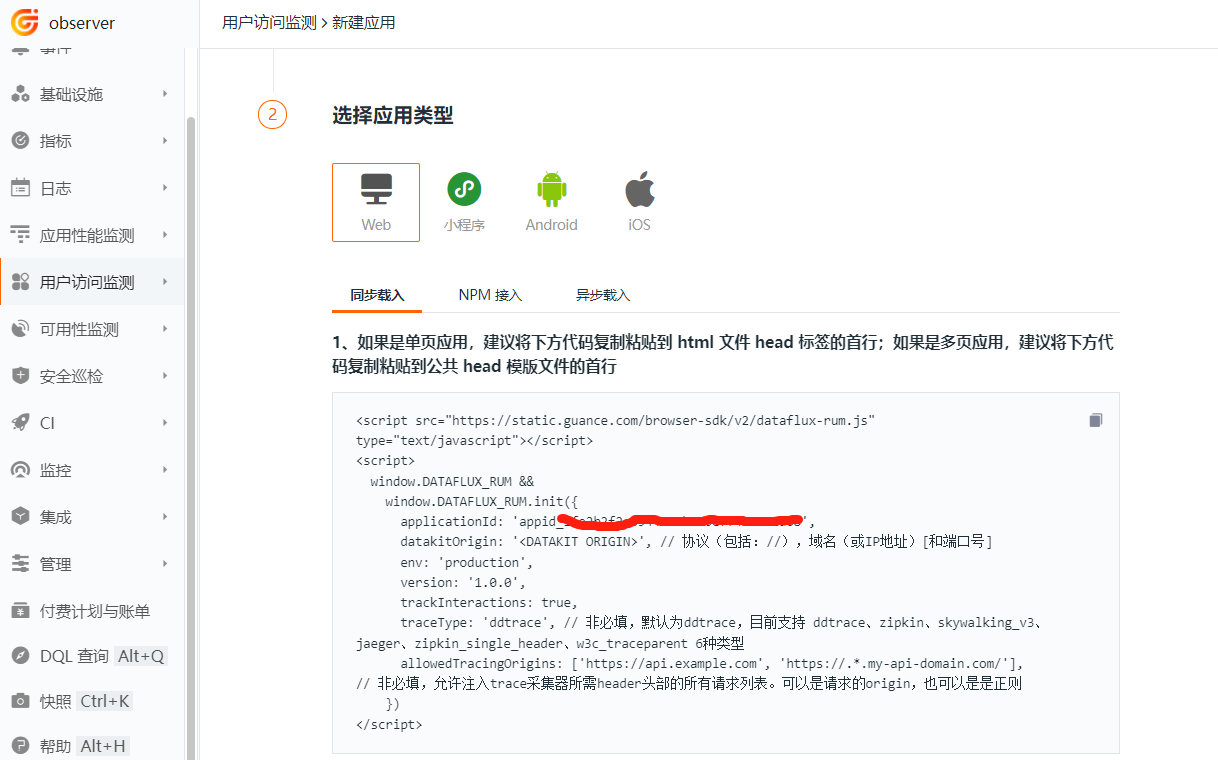
Task: Click 用户访问监测 in the breadcrumb
Action: [269, 22]
